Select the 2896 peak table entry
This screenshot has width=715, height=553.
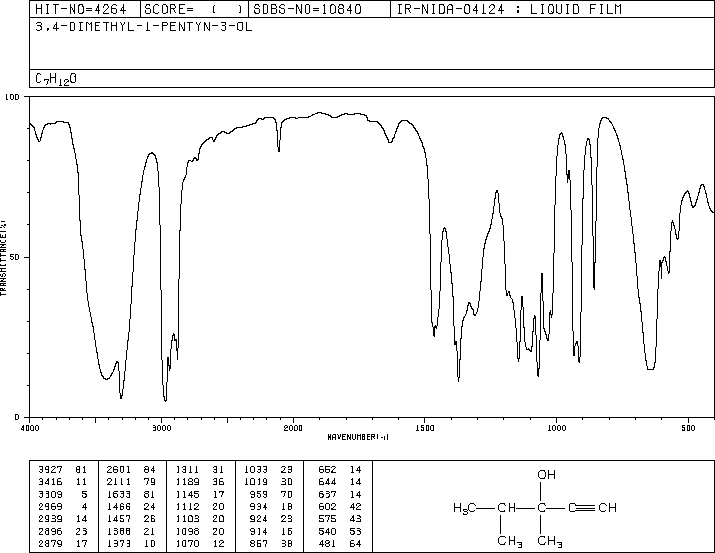[63, 531]
